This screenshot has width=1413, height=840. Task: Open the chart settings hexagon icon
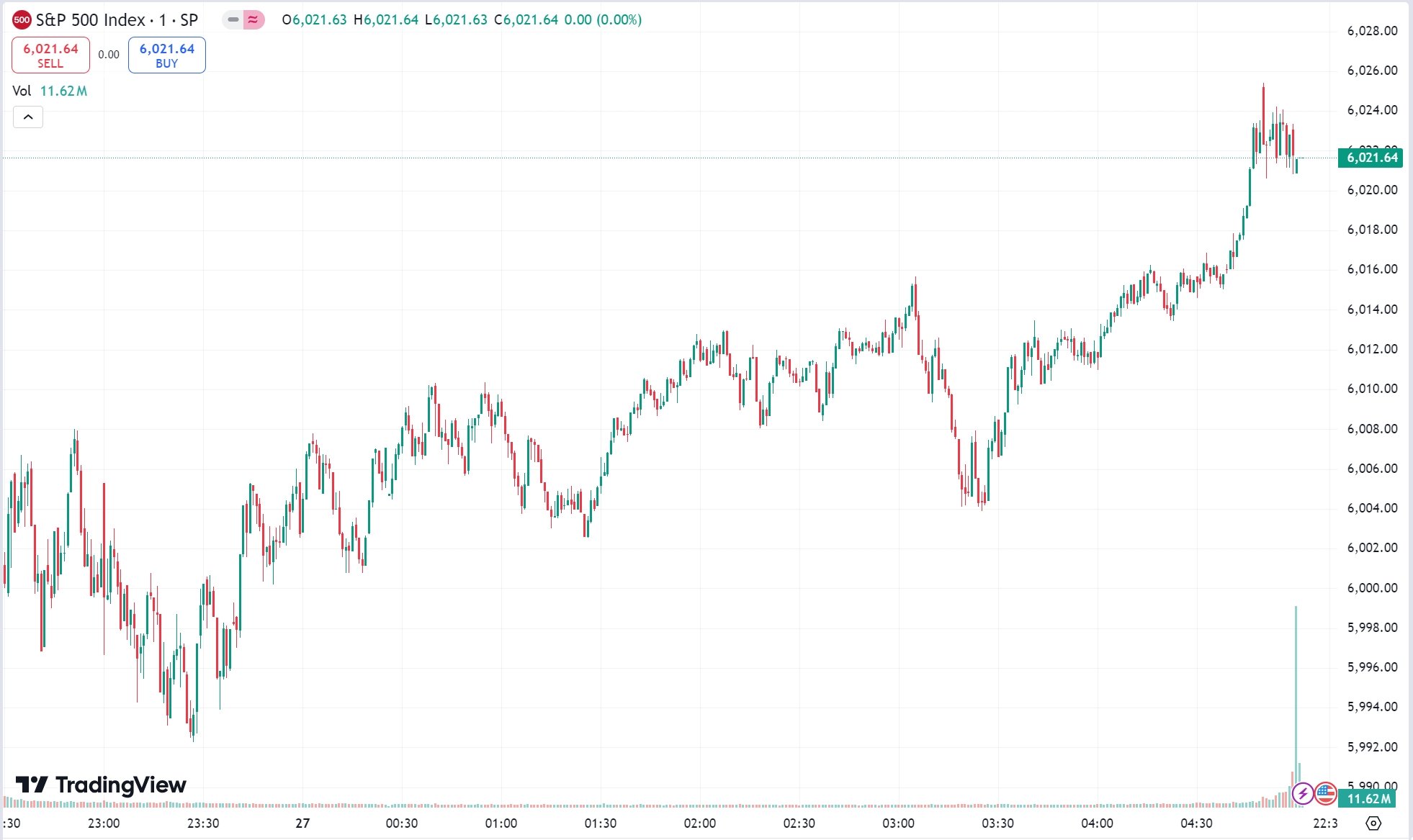[x=1373, y=823]
